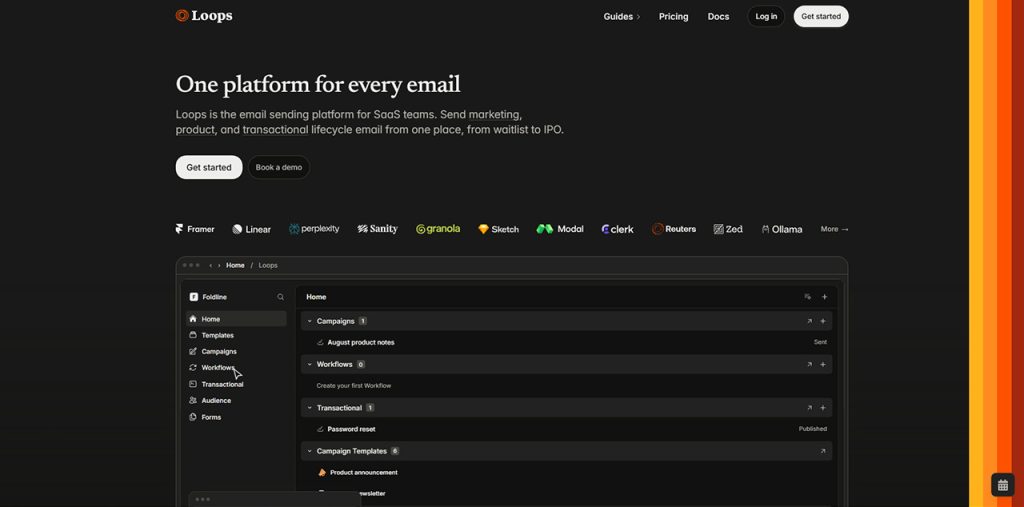Open Transactional section with its arrow icon

tap(809, 408)
